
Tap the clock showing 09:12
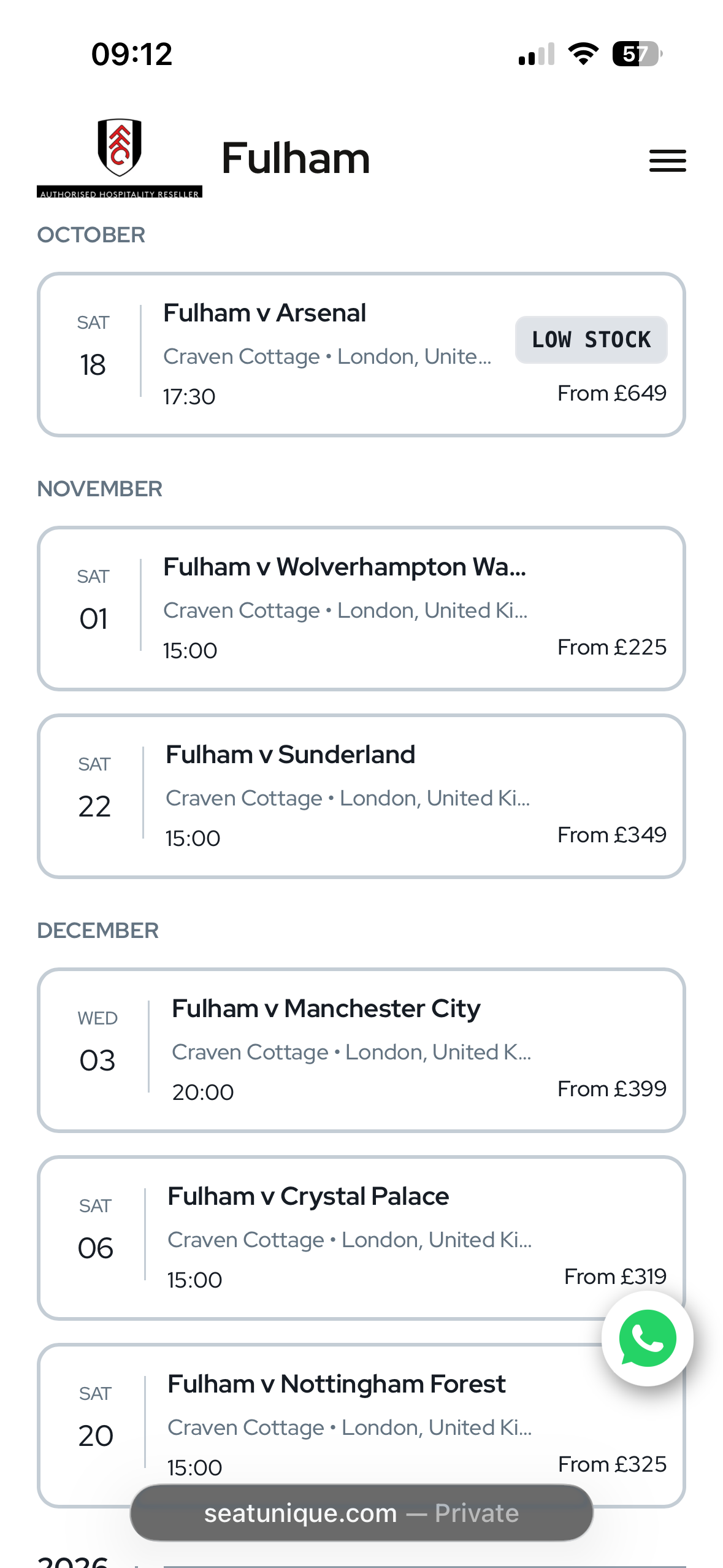[x=132, y=54]
